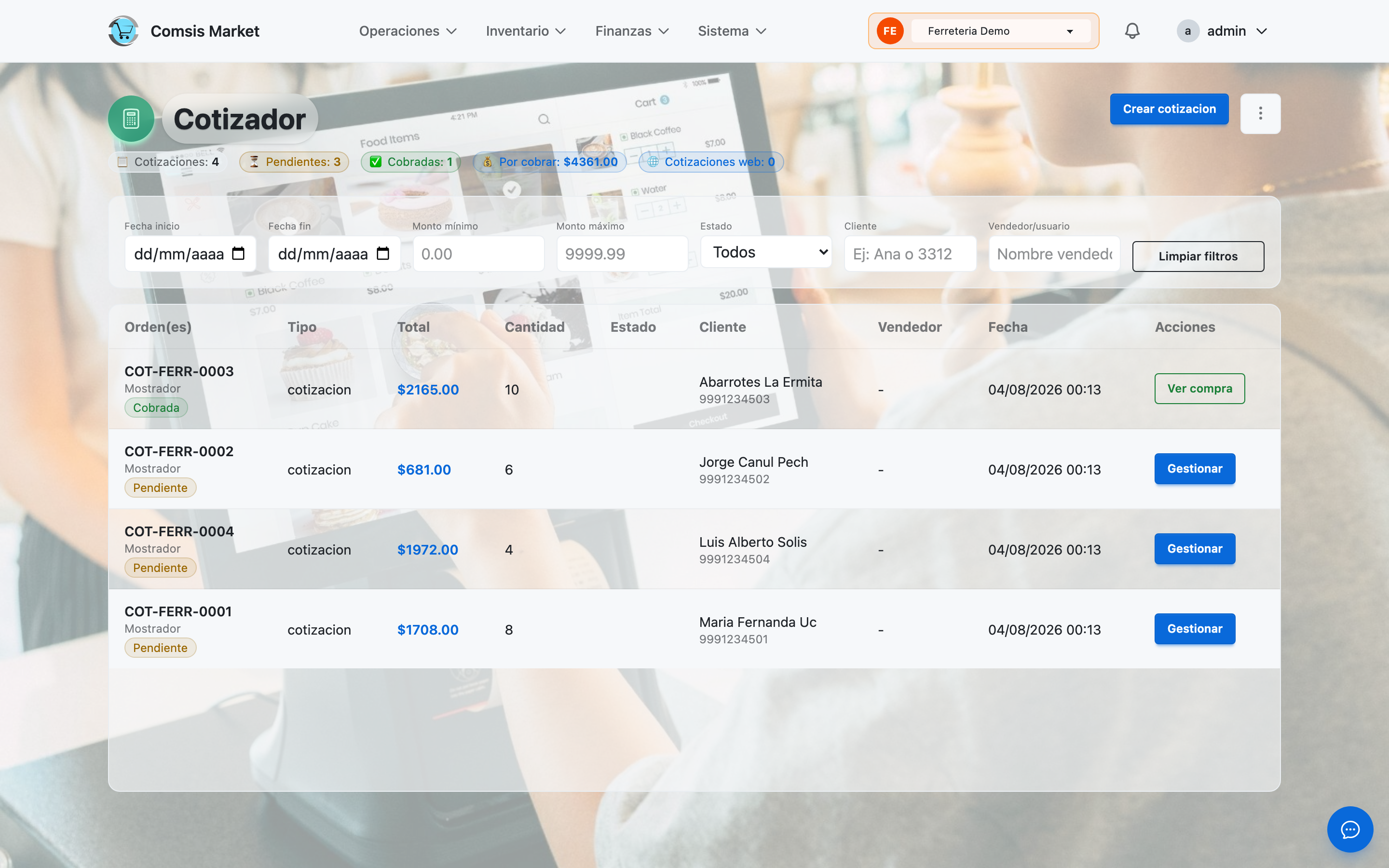Click the Acciones column header
Screen dimensions: 1389x868
1185,327
